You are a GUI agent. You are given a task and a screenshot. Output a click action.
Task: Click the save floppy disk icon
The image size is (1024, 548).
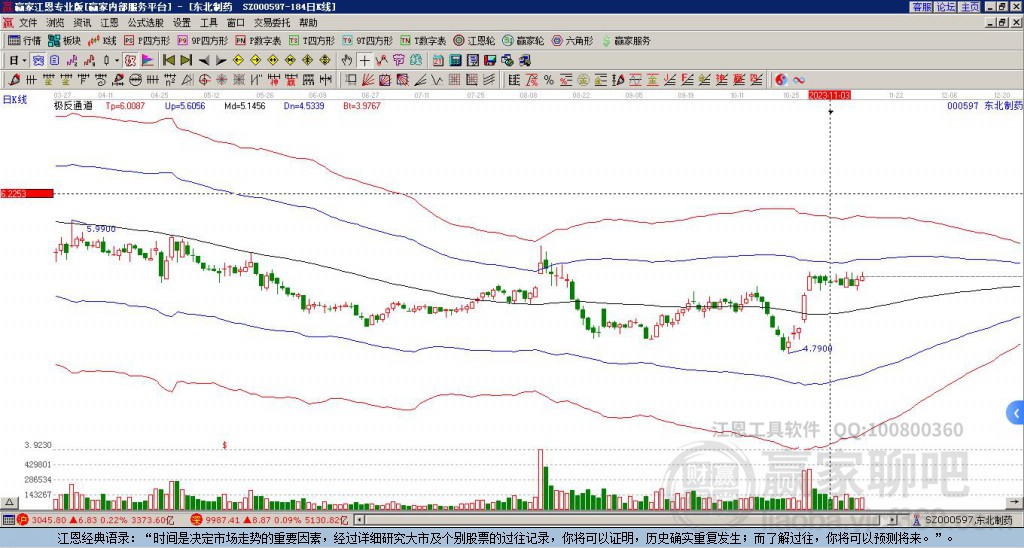click(490, 61)
